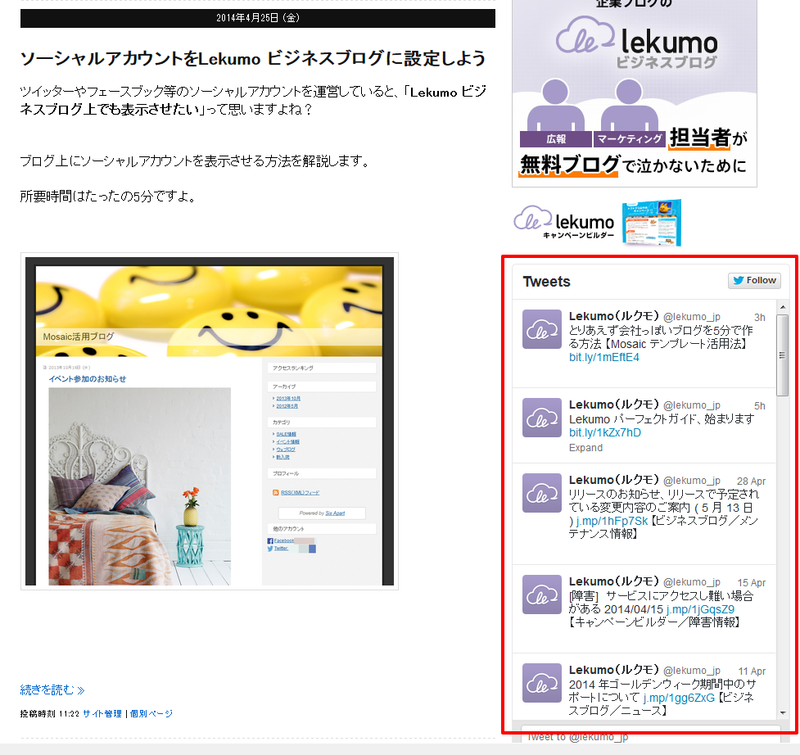
Task: Click Lekumo avatar on the 15 Apr tweet
Action: pos(542,594)
